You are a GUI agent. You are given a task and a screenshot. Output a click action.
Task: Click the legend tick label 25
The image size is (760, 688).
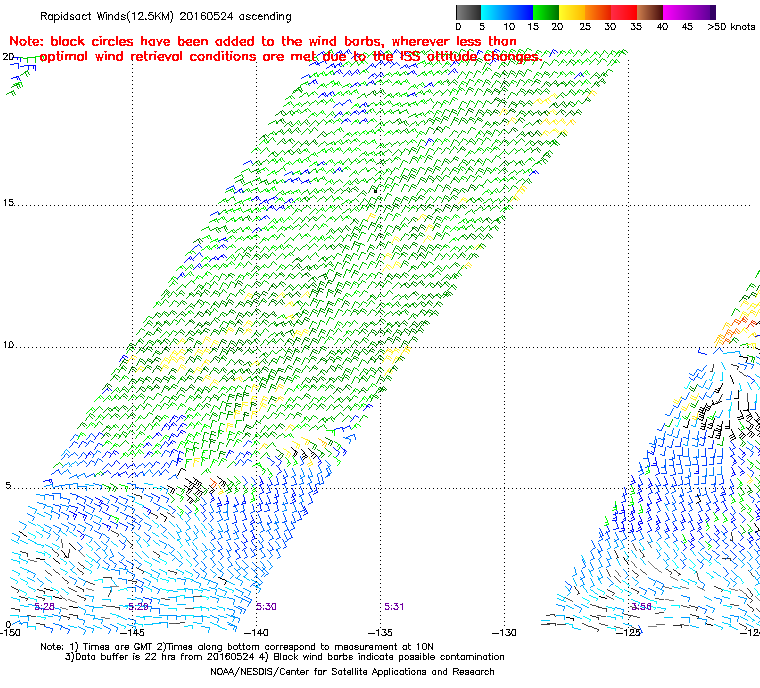[x=586, y=27]
